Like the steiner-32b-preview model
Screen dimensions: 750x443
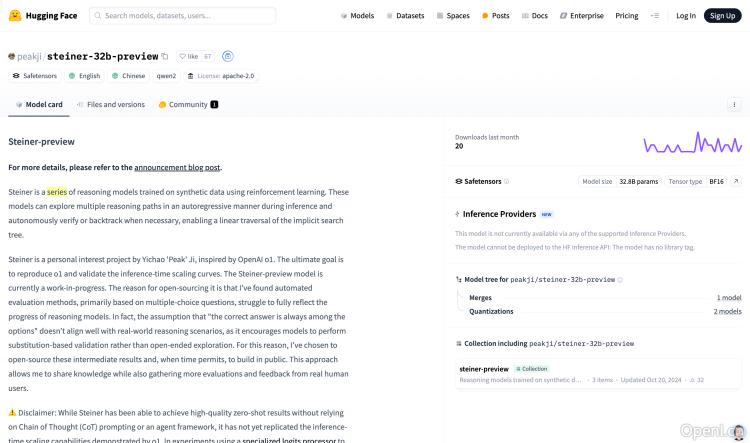(188, 57)
